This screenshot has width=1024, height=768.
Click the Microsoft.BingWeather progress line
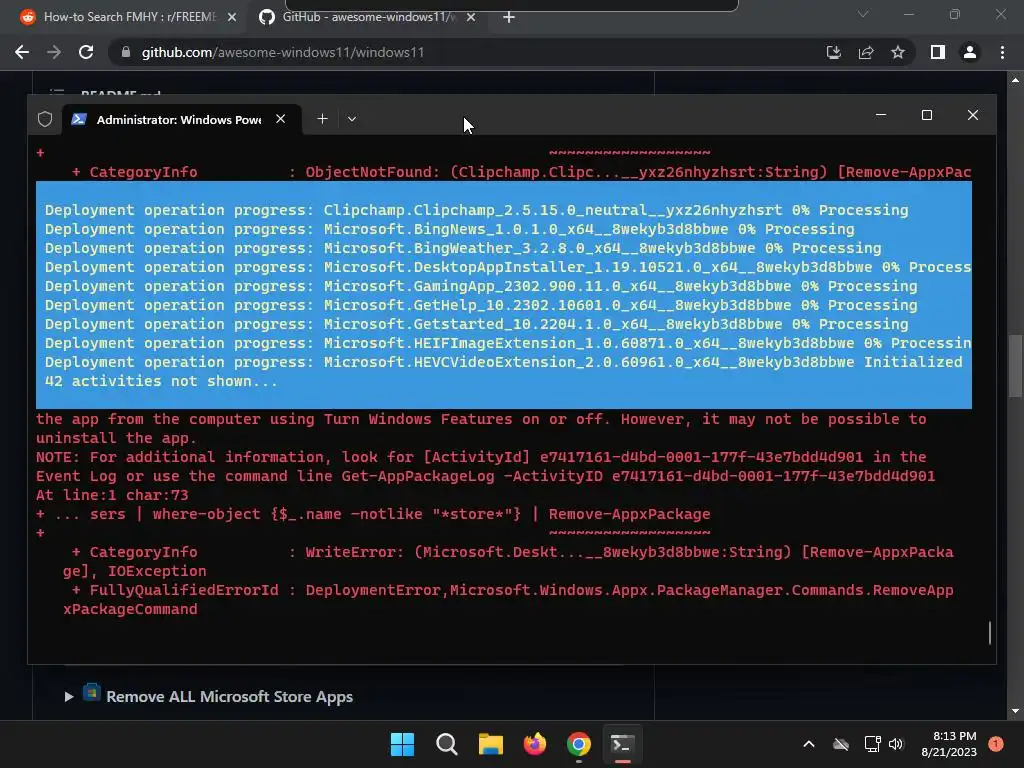click(463, 248)
